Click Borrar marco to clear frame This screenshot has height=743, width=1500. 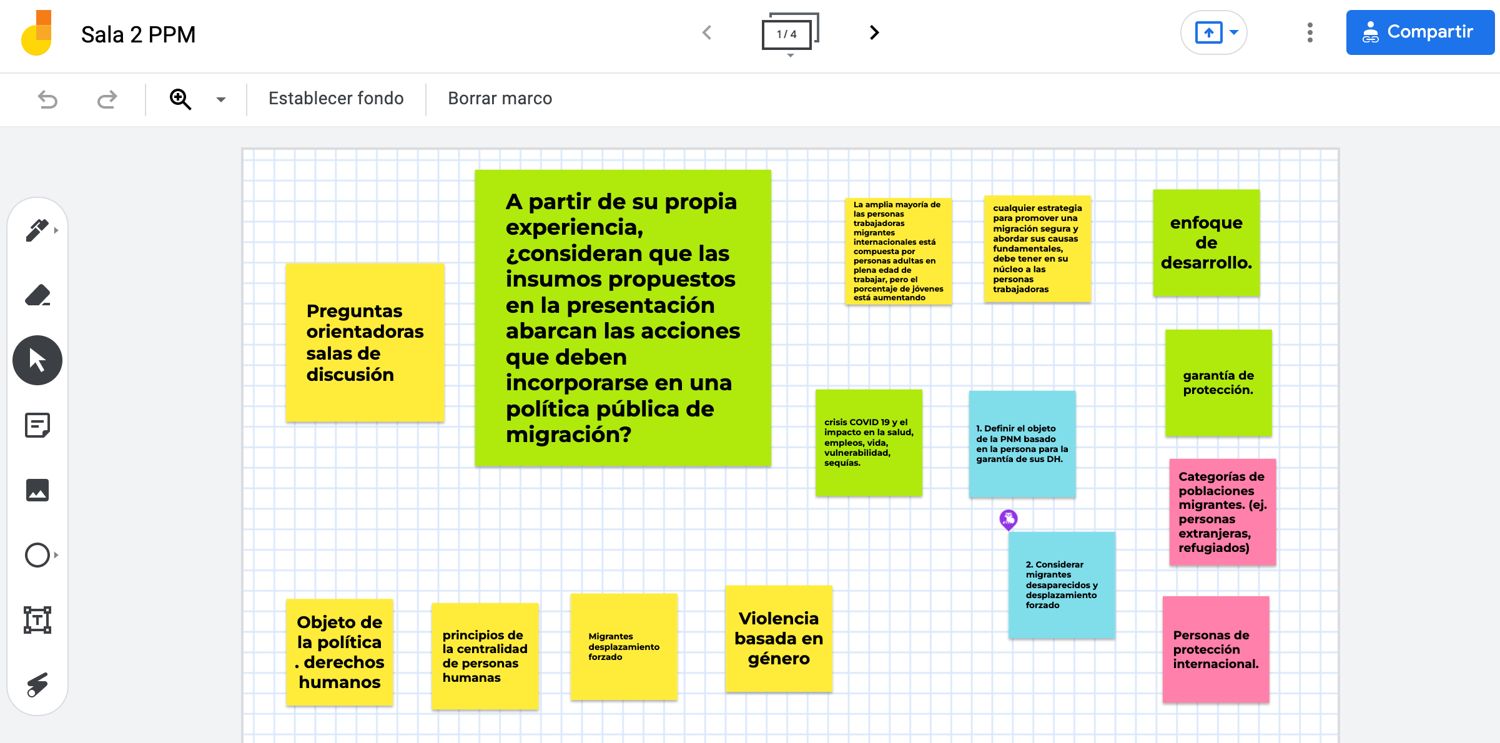[x=500, y=99]
